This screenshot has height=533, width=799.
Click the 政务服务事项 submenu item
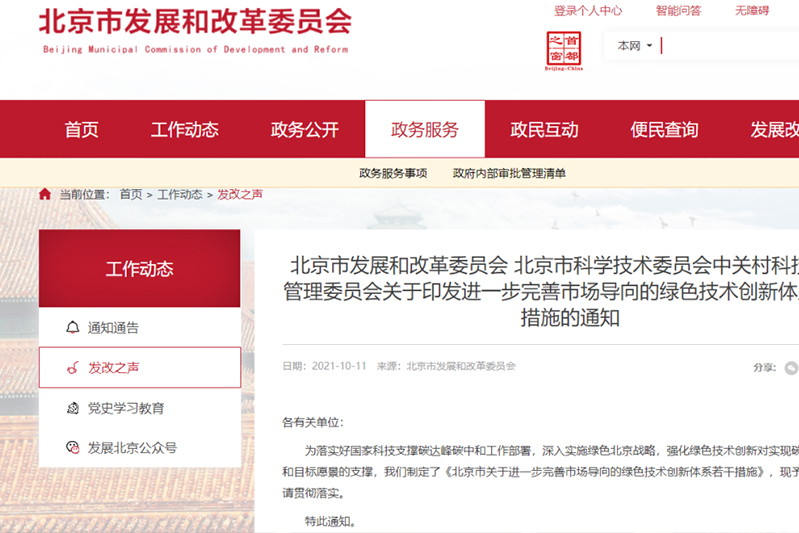393,173
